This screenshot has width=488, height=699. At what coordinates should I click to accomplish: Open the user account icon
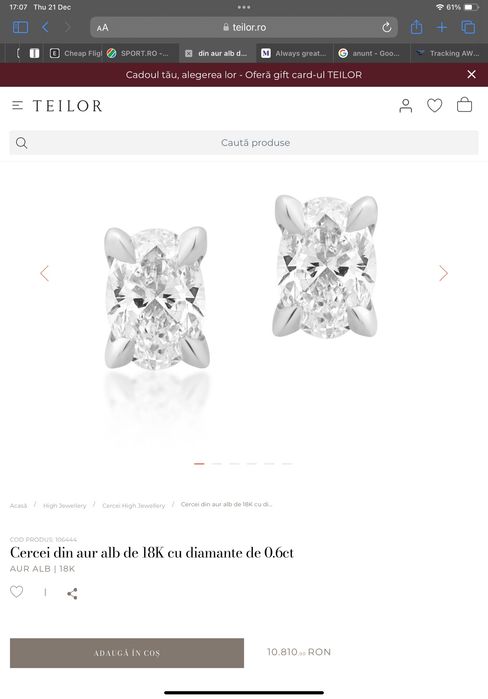[406, 106]
